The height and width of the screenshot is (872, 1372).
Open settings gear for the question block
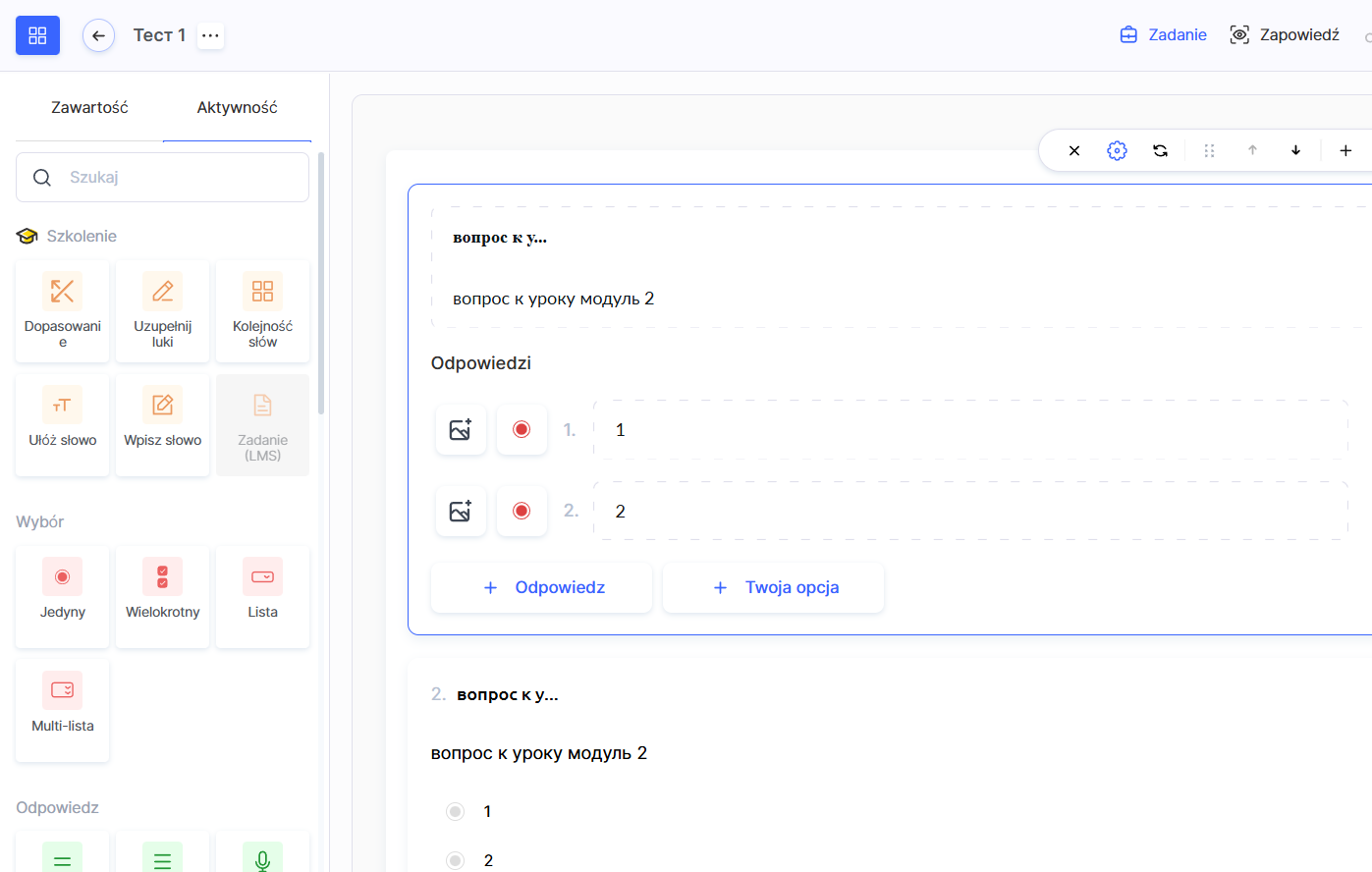coord(1117,150)
